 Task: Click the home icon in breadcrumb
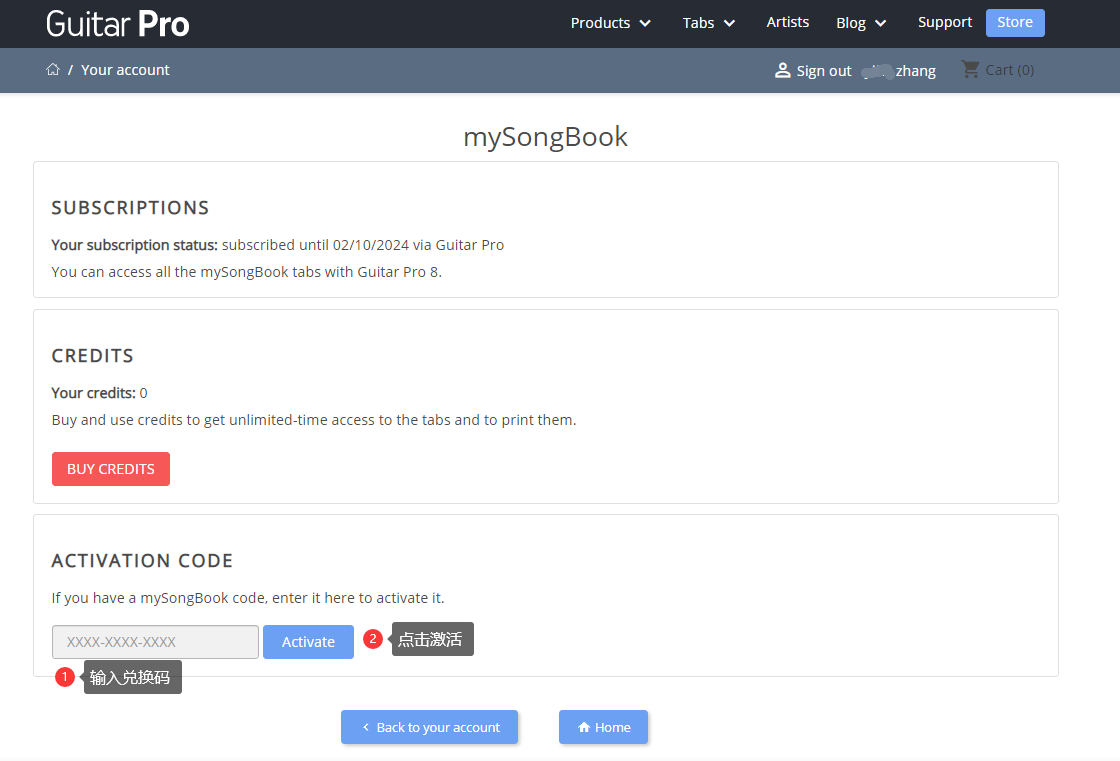[x=53, y=69]
